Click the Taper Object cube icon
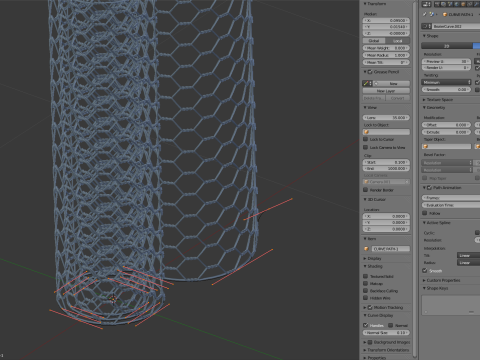480x360 pixels. tap(426, 146)
